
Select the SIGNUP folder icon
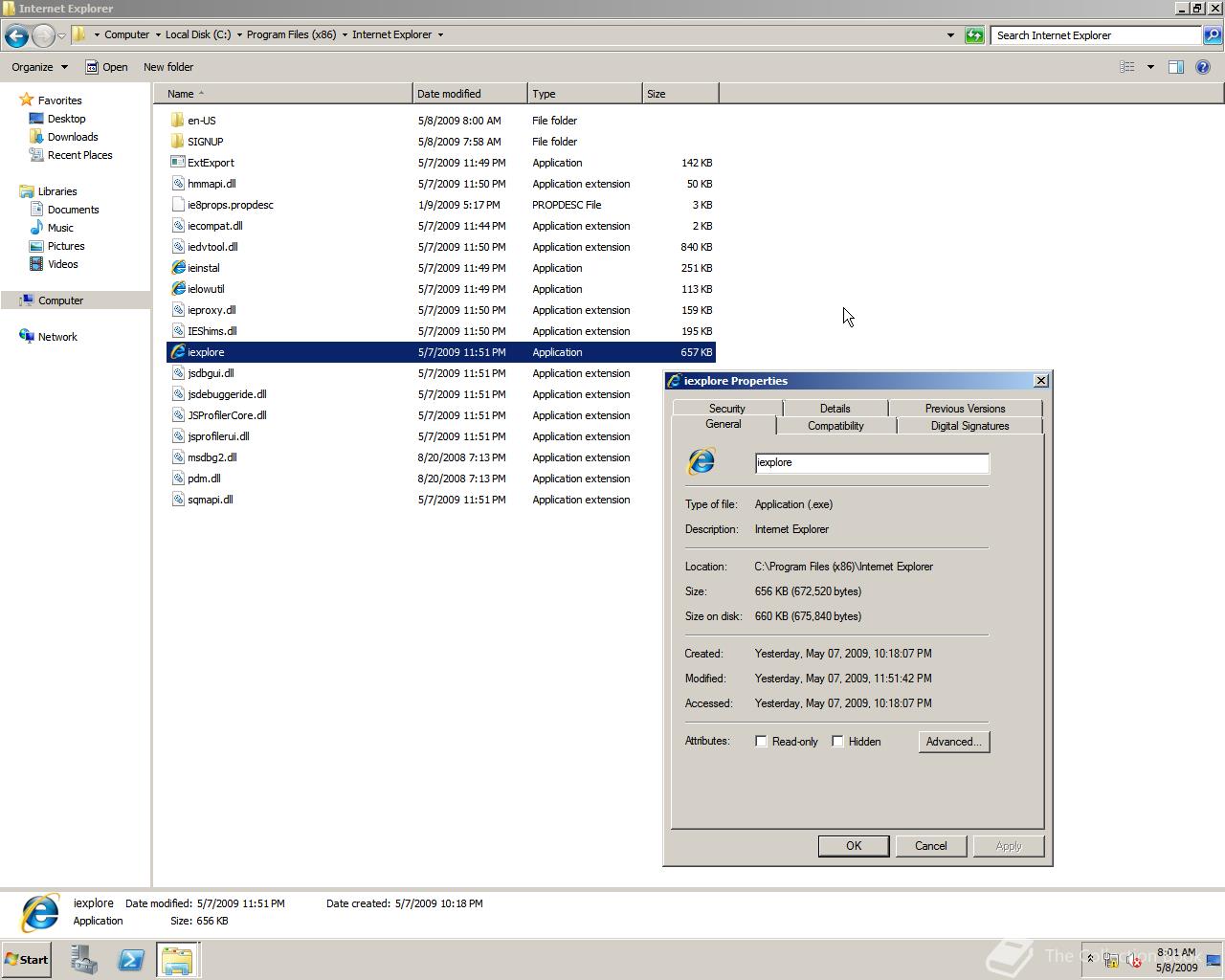tap(177, 142)
